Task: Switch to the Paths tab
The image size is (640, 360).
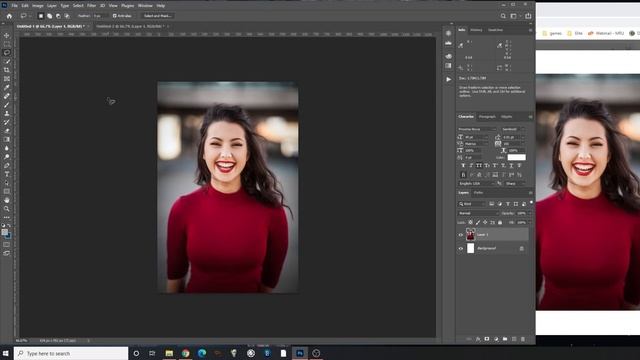Action: 478,193
